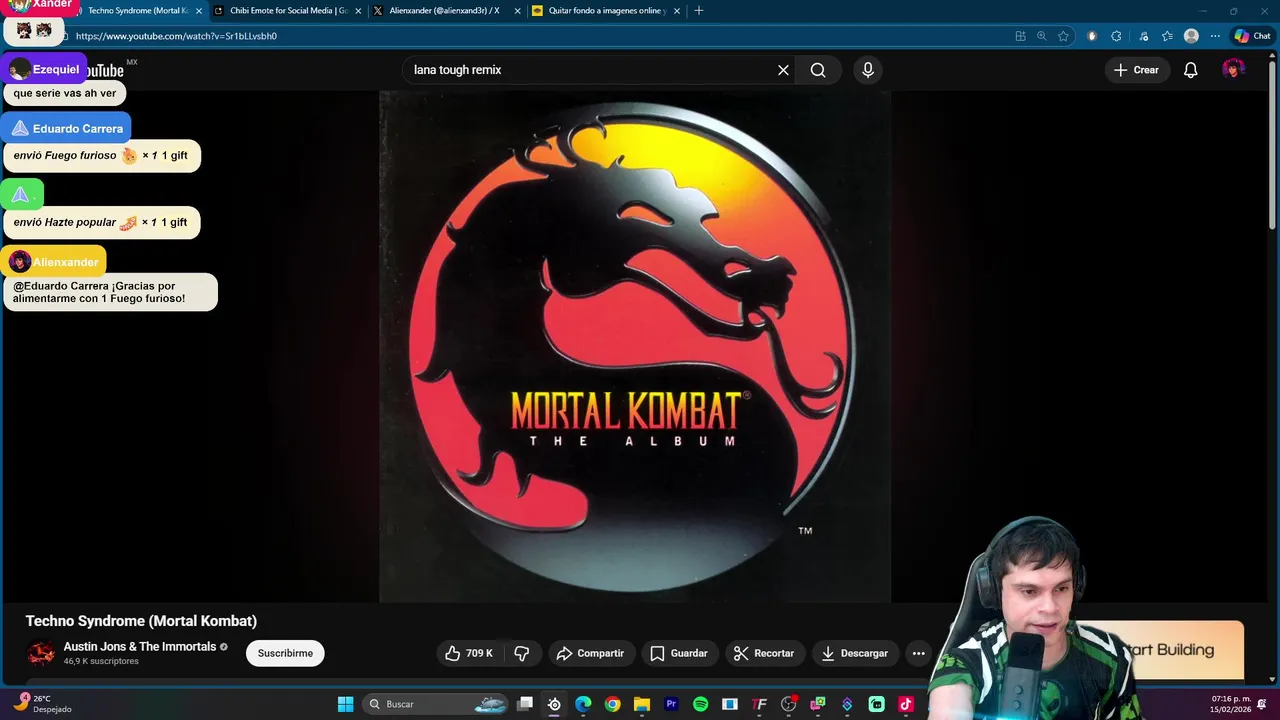
Task: Open Copilot Chat in the browser toolbar
Action: click(x=1252, y=36)
